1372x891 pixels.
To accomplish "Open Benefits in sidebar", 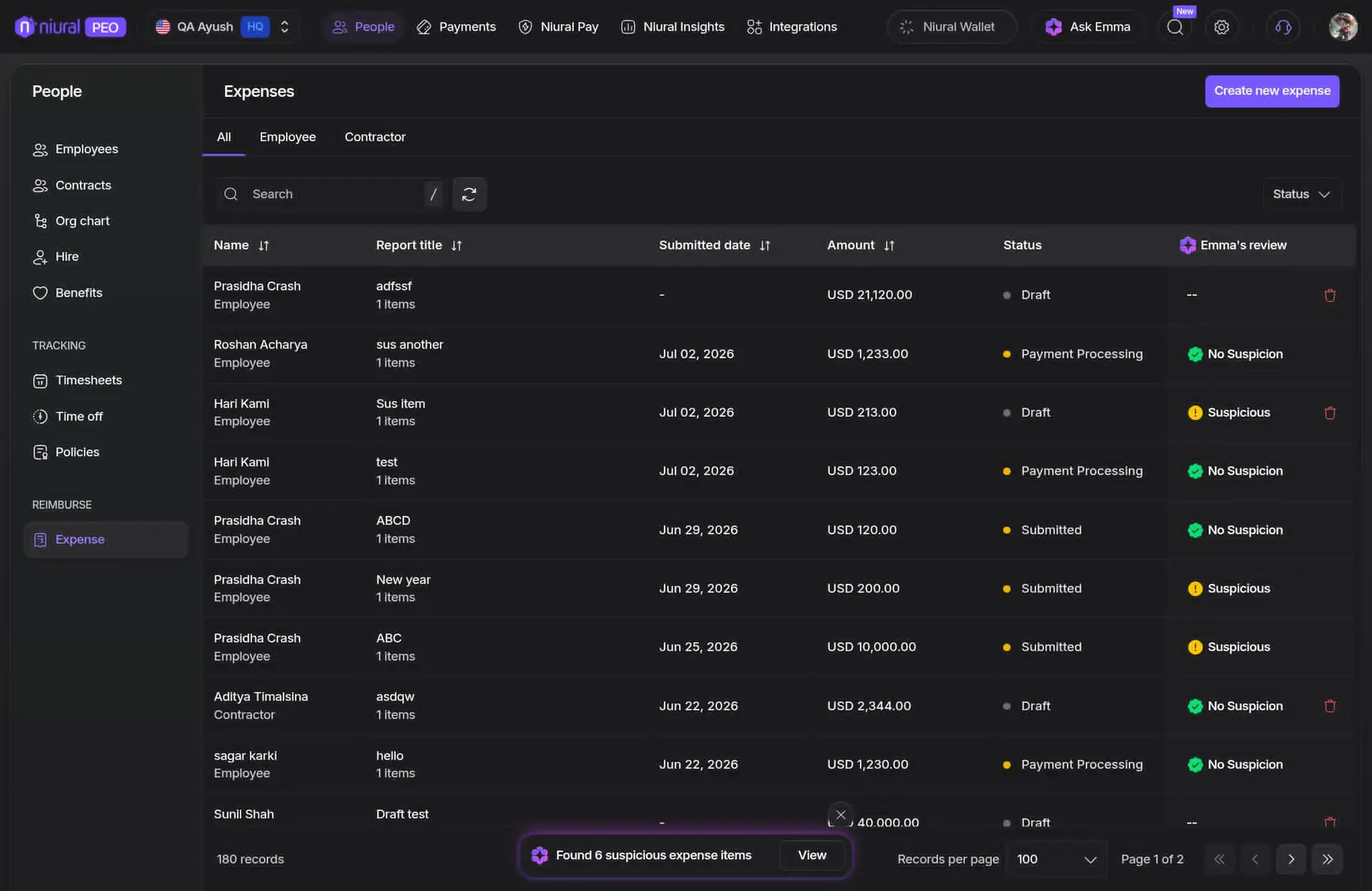I will [x=105, y=293].
